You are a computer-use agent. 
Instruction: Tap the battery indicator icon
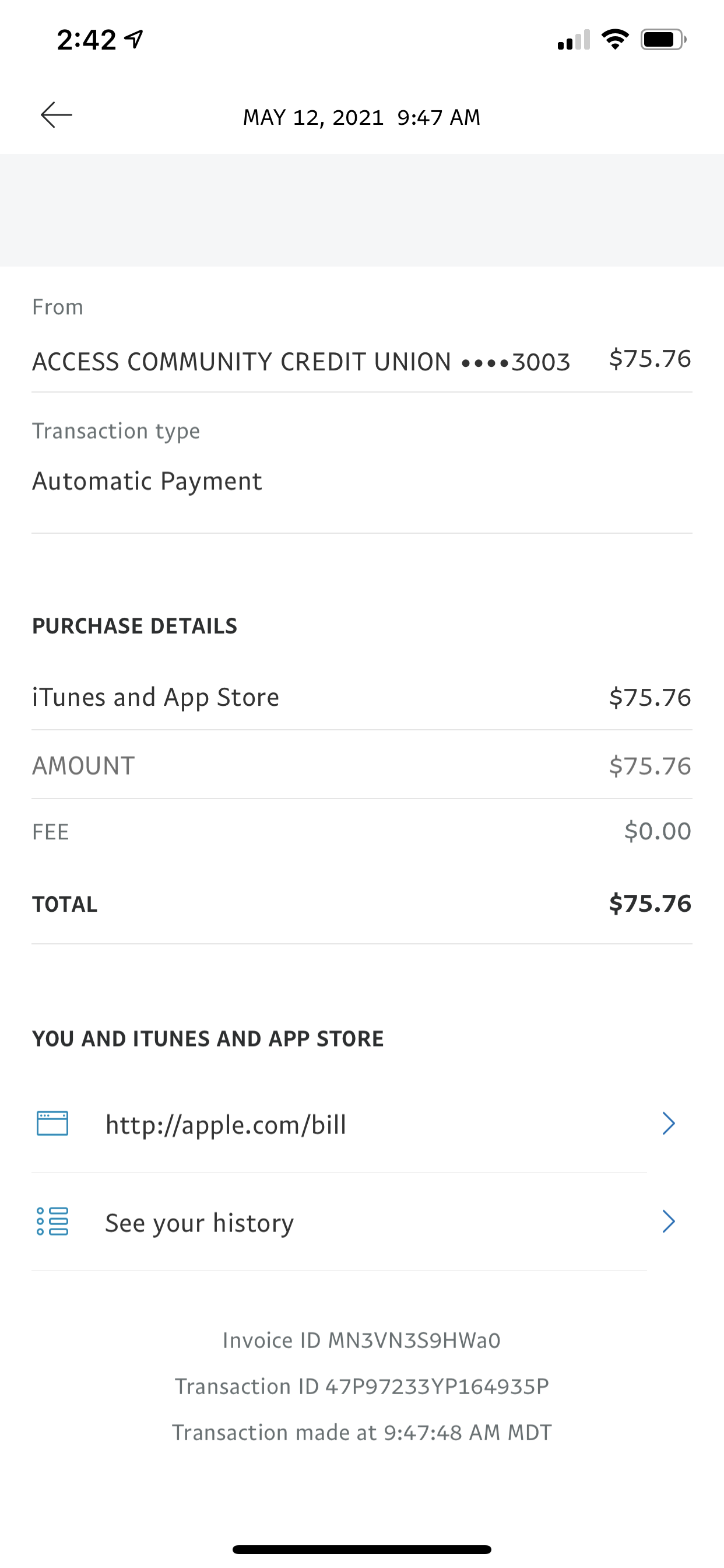pos(663,40)
